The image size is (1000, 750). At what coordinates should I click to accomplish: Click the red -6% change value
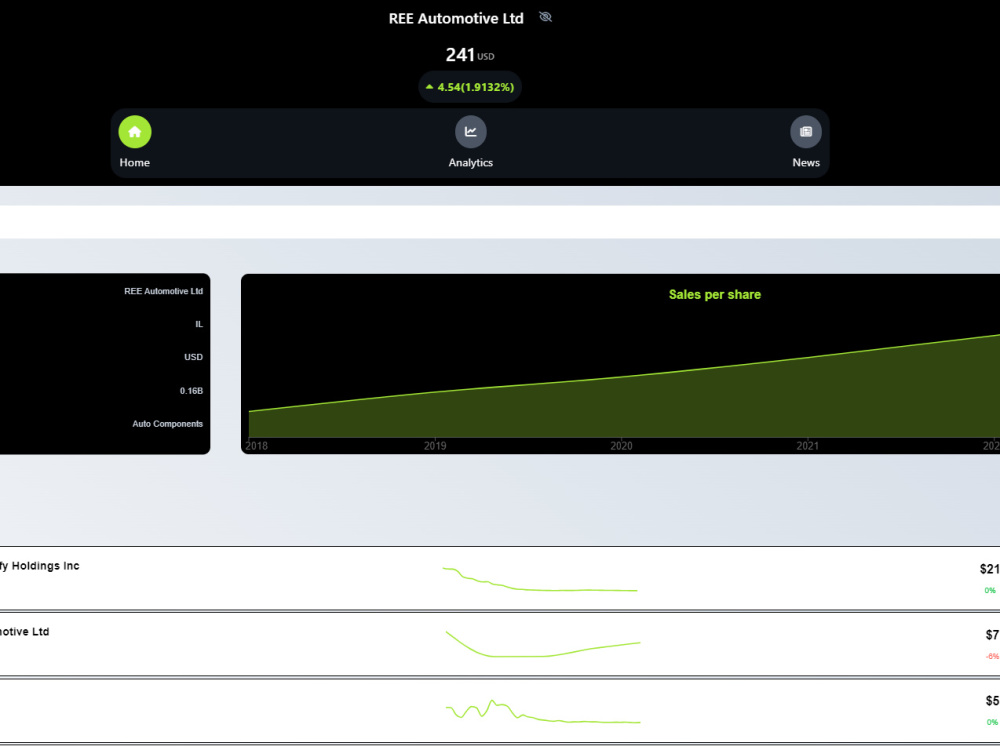[x=992, y=656]
